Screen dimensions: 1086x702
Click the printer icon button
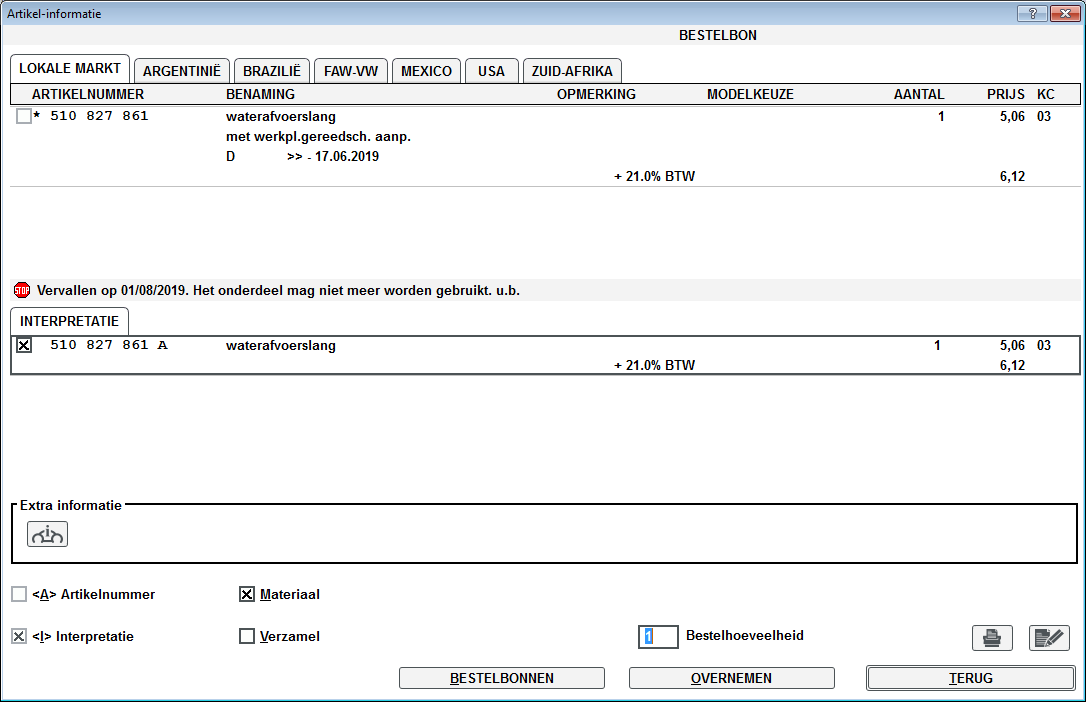[992, 637]
